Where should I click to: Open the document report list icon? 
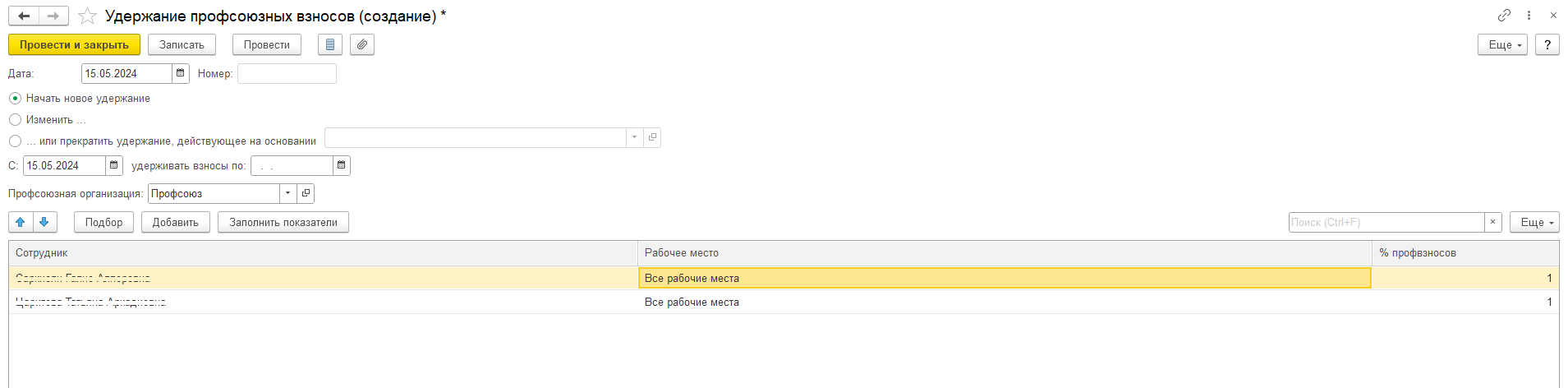[330, 44]
